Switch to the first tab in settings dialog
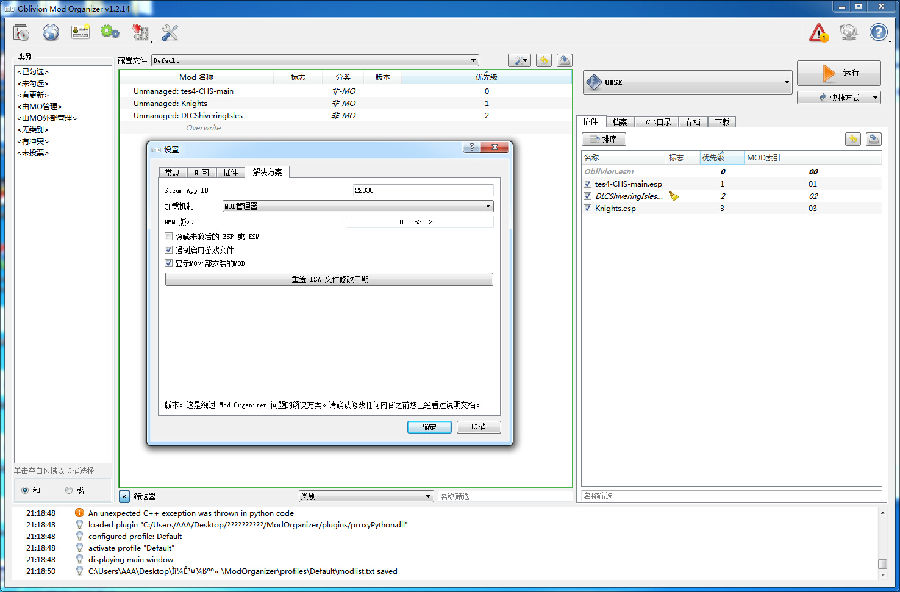Image resolution: width=900 pixels, height=592 pixels. (x=172, y=172)
